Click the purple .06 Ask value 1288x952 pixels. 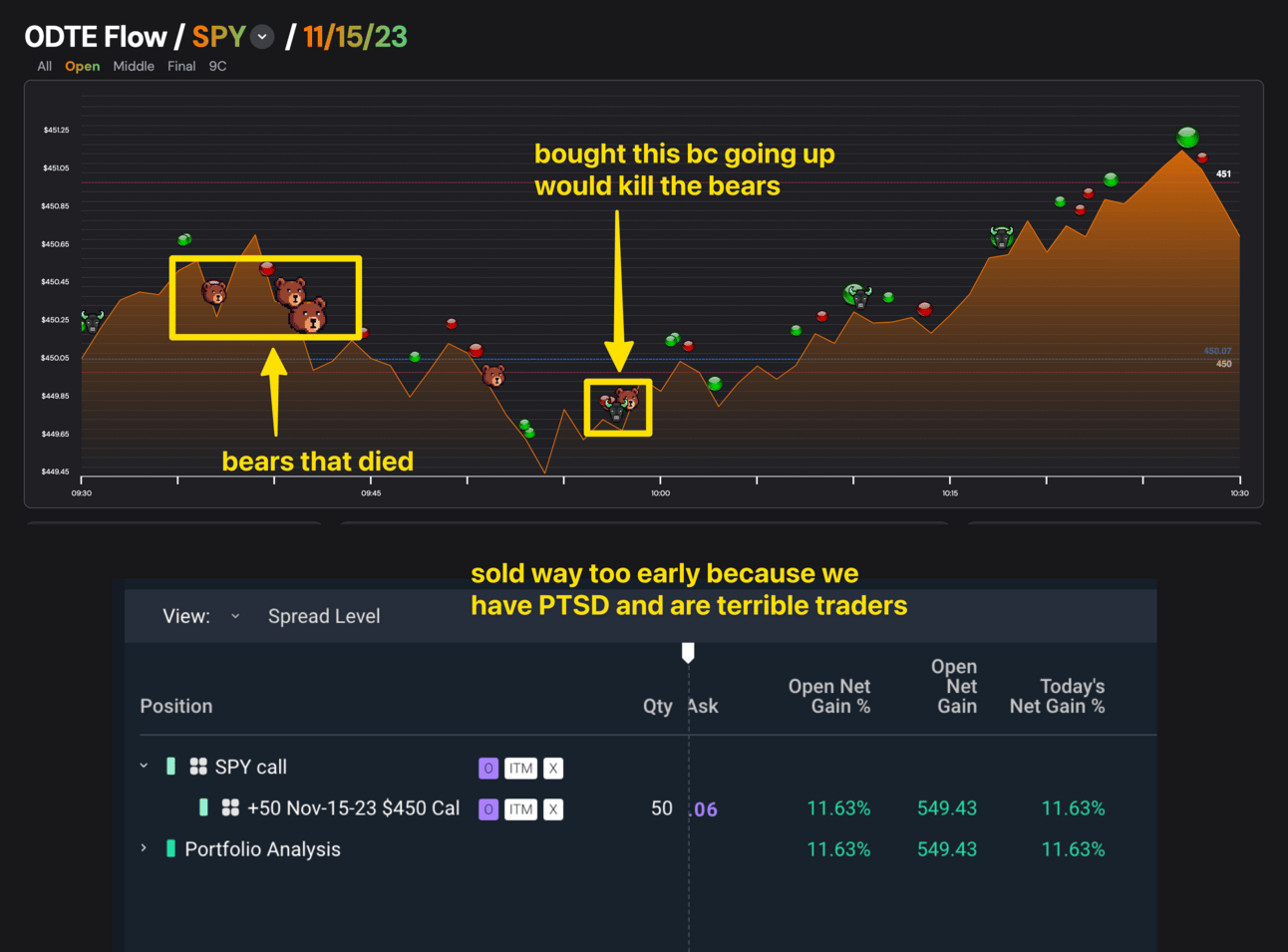point(704,809)
